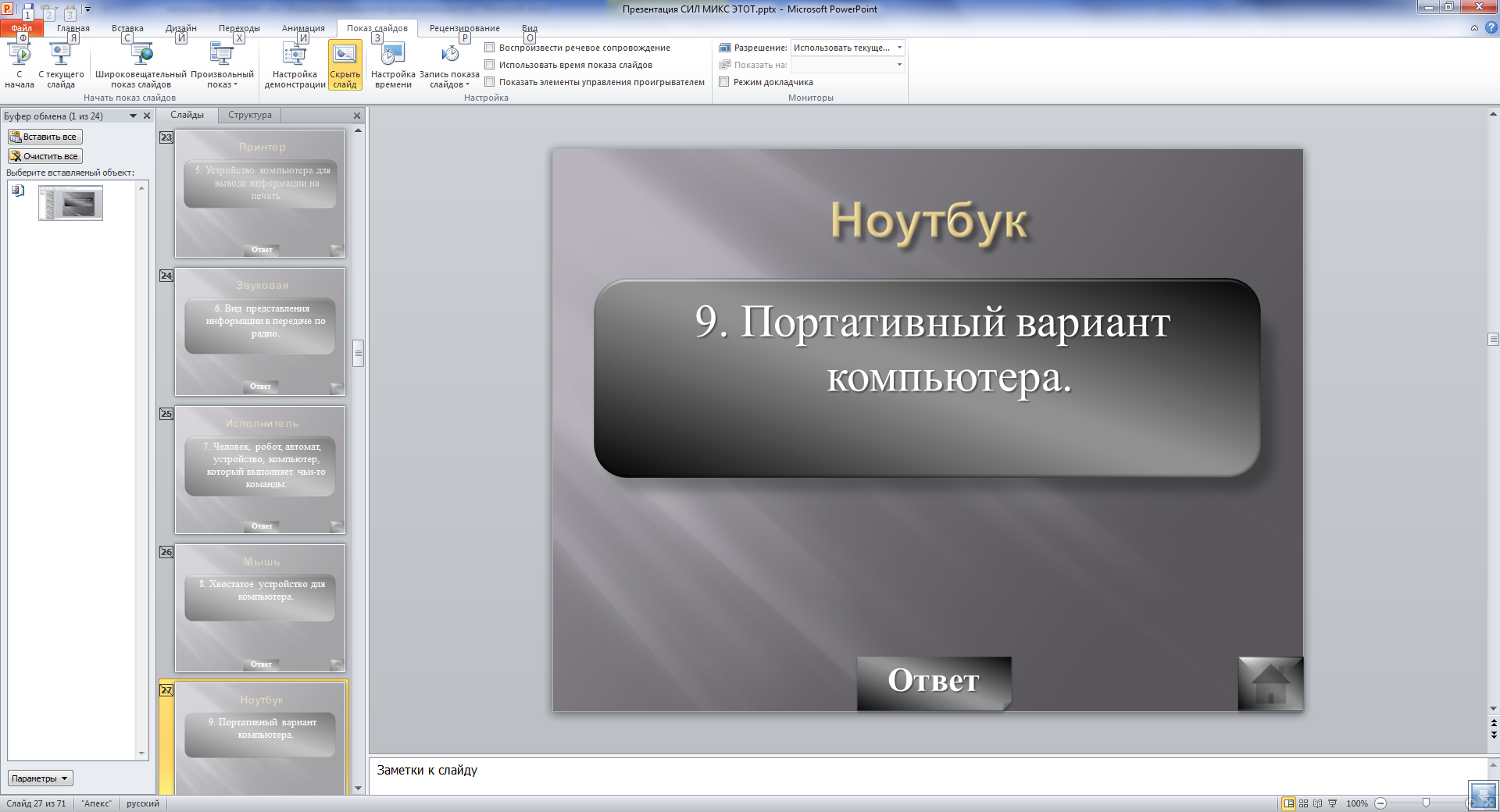
Task: Switch to the Вставка tab
Action: tap(127, 28)
